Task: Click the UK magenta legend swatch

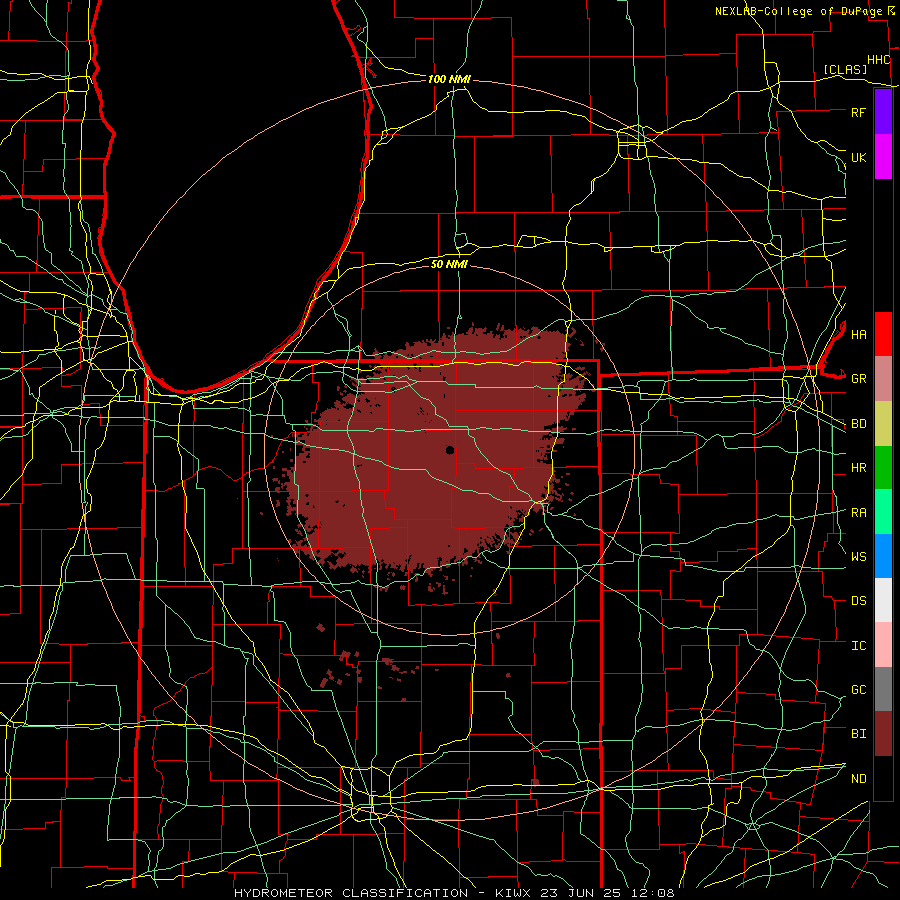Action: pos(883,157)
